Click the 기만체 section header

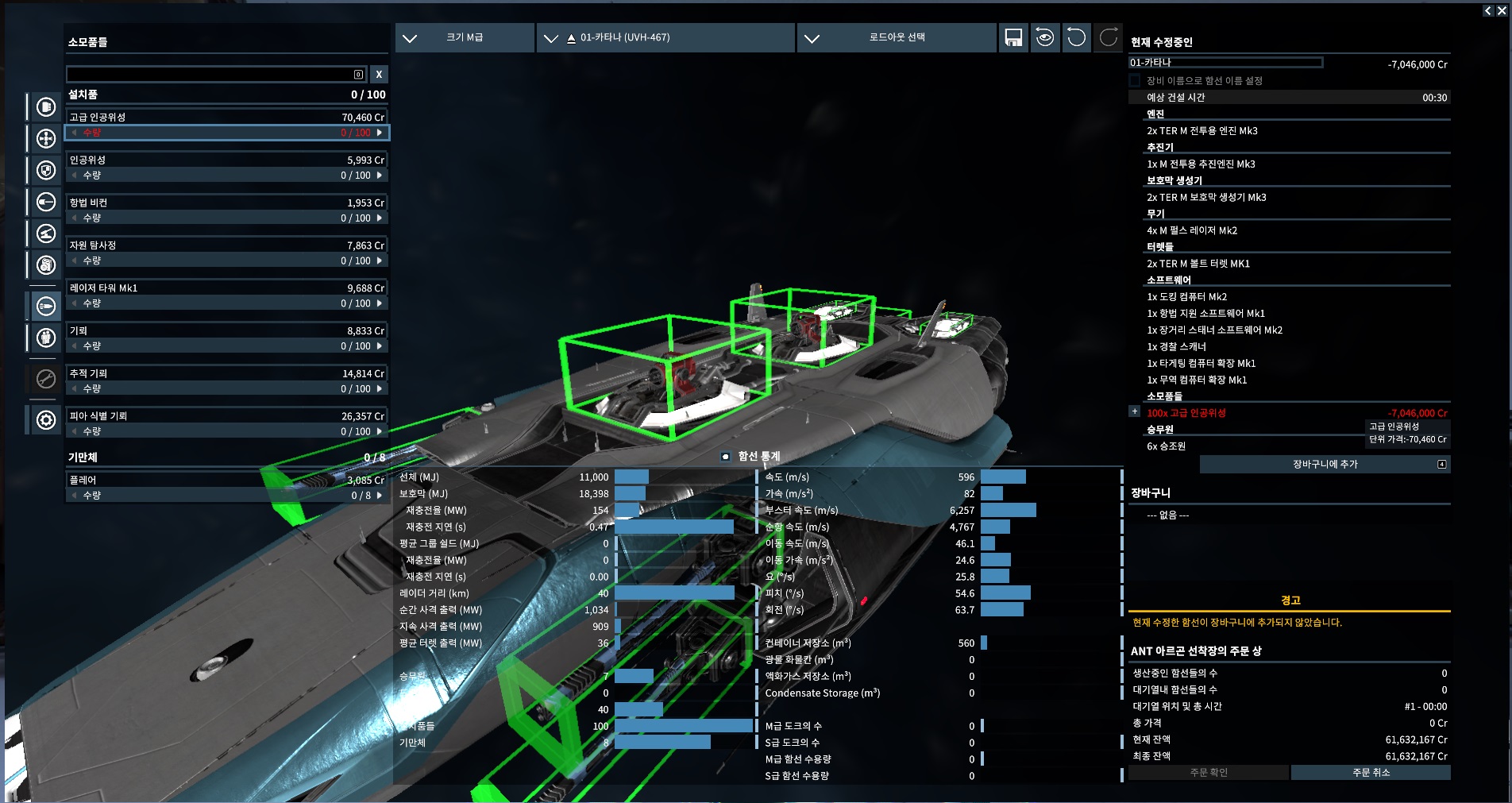tap(227, 457)
